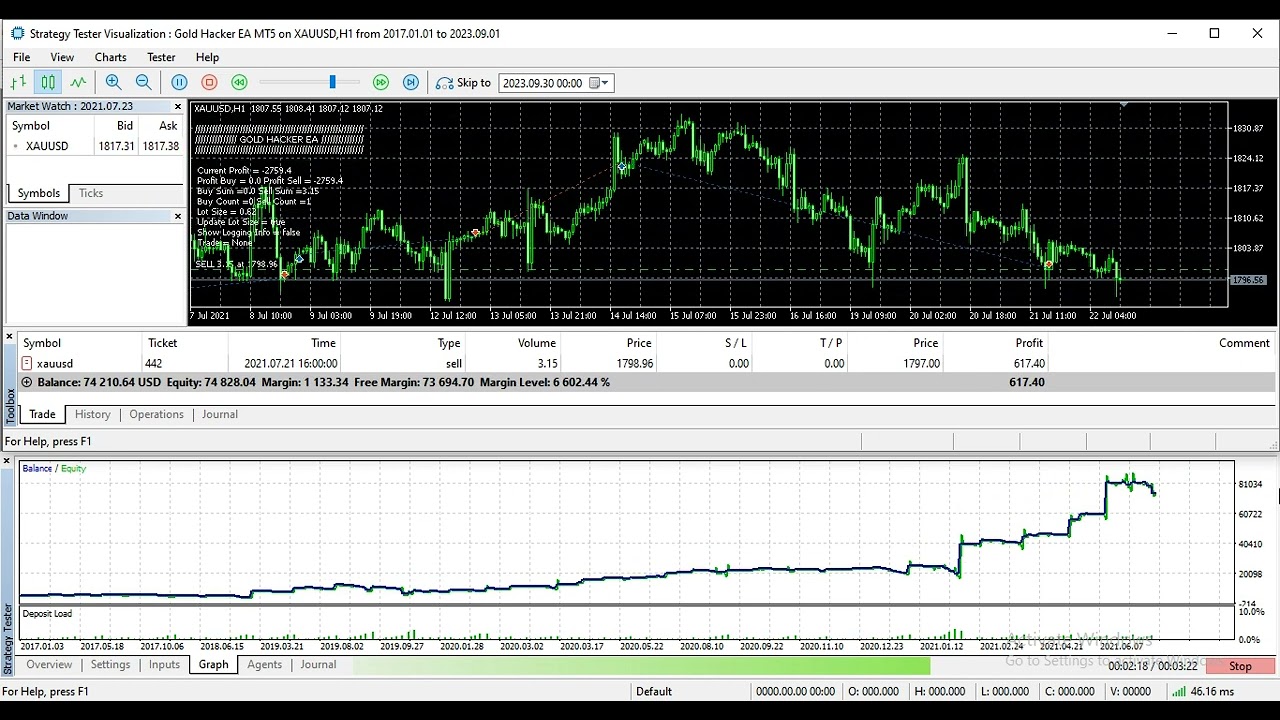The width and height of the screenshot is (1280, 720).
Task: Close the Data Window panel
Action: click(178, 216)
